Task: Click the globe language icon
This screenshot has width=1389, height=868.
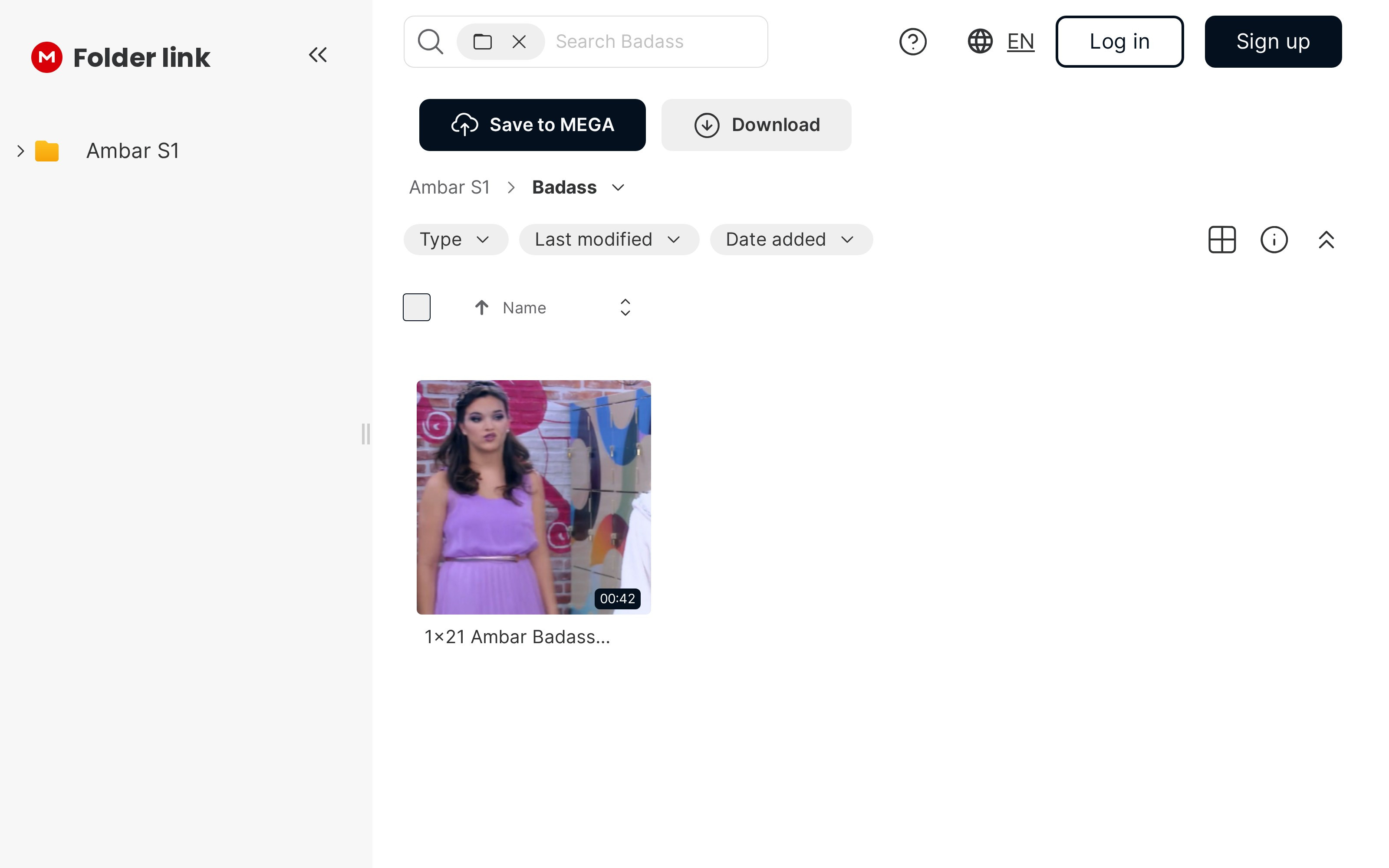Action: point(980,41)
